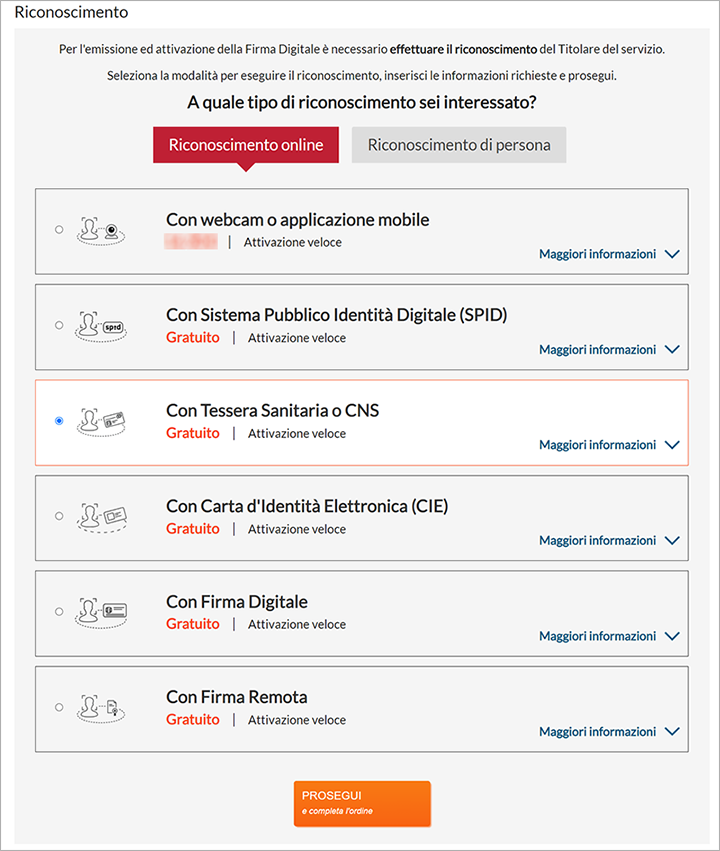Click the SPID recognition icon
Image resolution: width=720 pixels, height=851 pixels.
tap(101, 326)
